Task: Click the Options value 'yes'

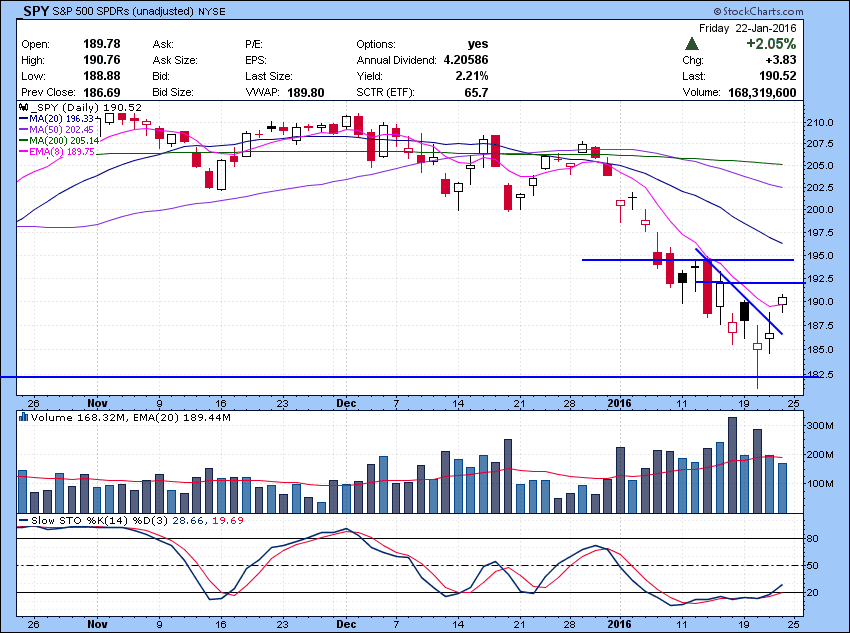Action: coord(478,44)
